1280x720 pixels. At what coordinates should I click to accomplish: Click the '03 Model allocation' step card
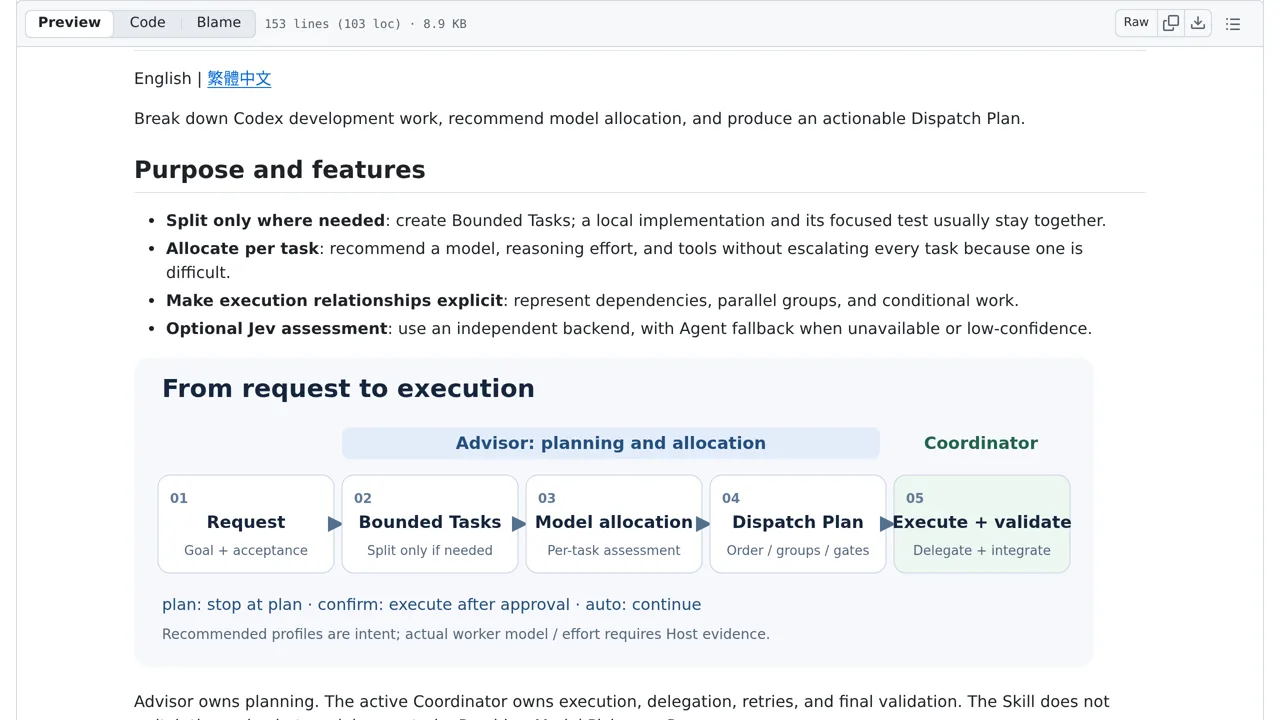coord(614,524)
